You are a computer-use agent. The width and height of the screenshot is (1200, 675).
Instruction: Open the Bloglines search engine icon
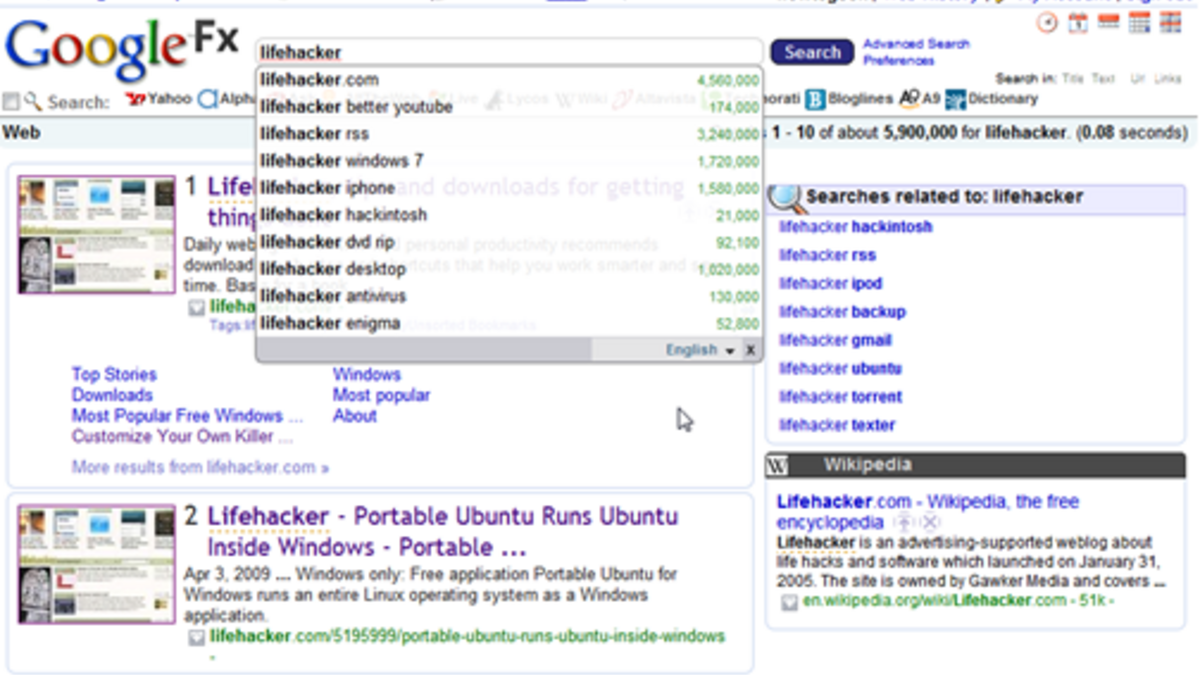(816, 99)
